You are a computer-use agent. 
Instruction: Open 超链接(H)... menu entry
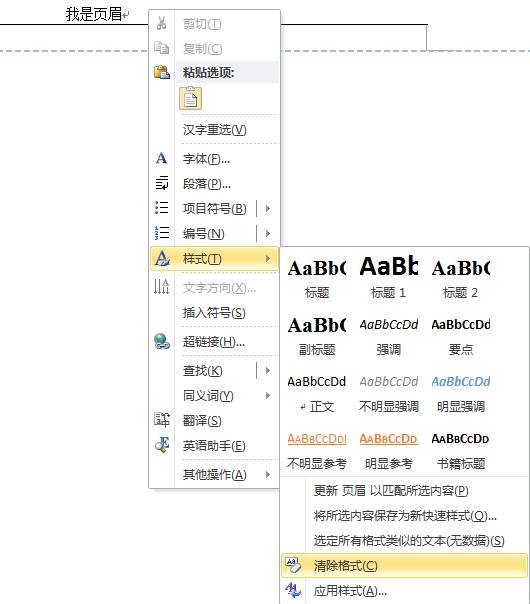click(x=215, y=342)
